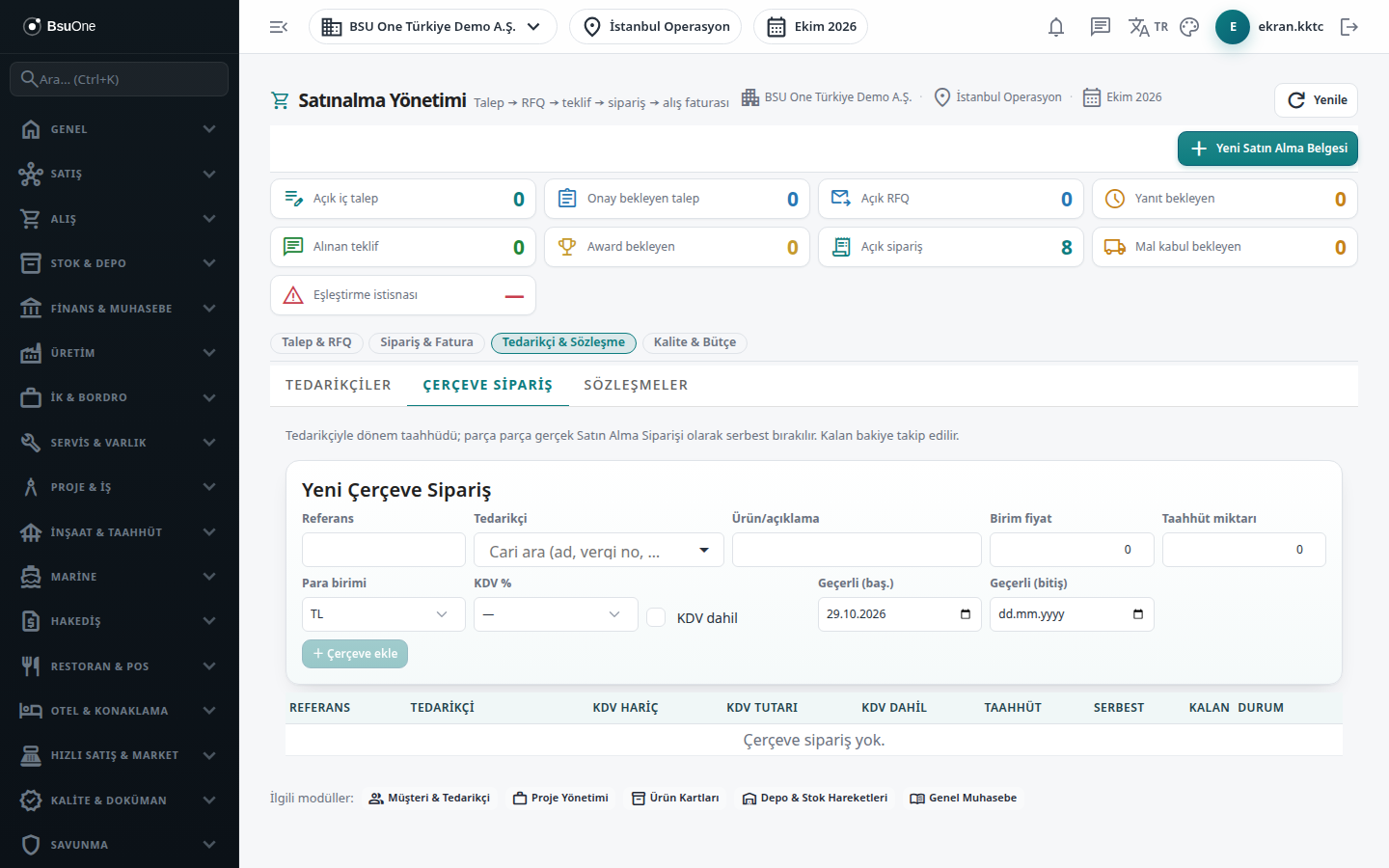Open the Para birimi TL dropdown

click(x=384, y=614)
